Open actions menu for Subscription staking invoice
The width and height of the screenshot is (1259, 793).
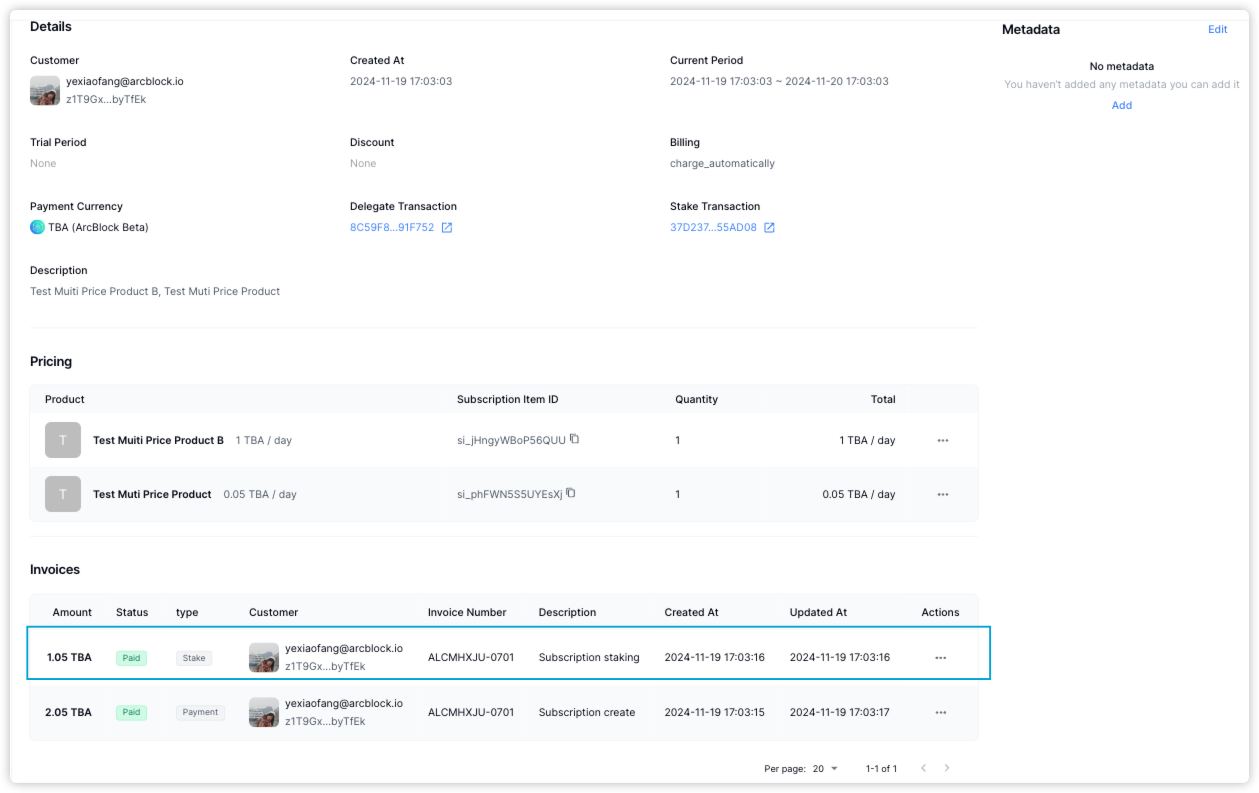[940, 658]
